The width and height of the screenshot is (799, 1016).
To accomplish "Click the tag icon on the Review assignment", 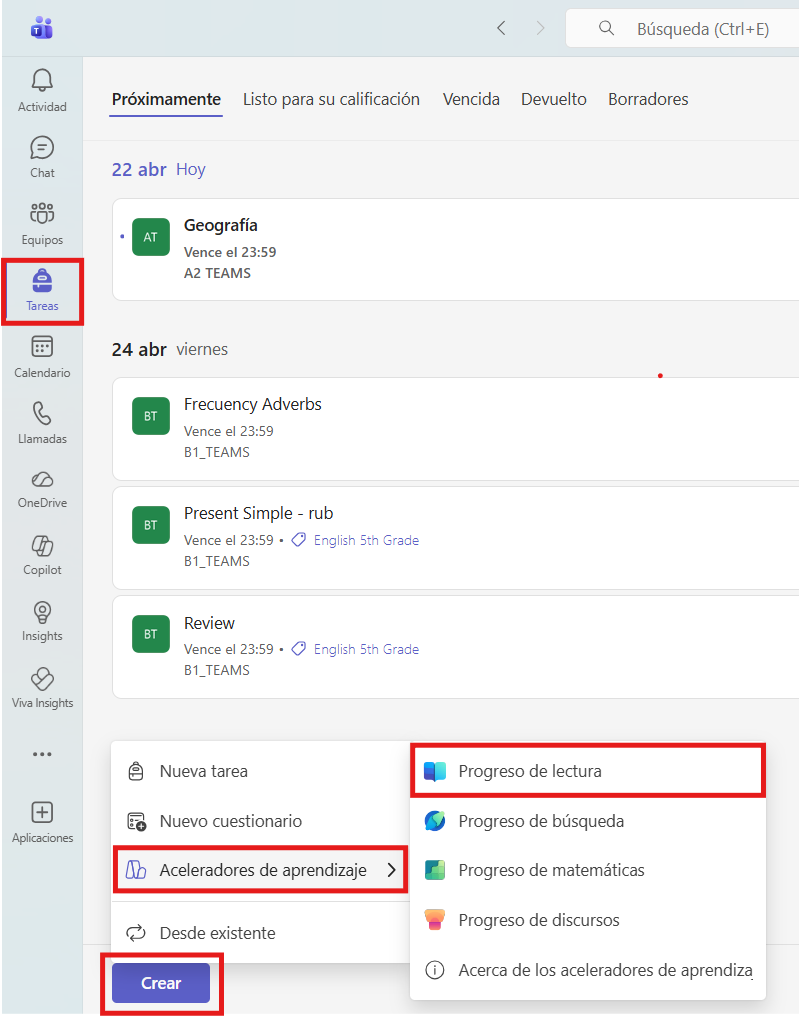I will coord(299,649).
